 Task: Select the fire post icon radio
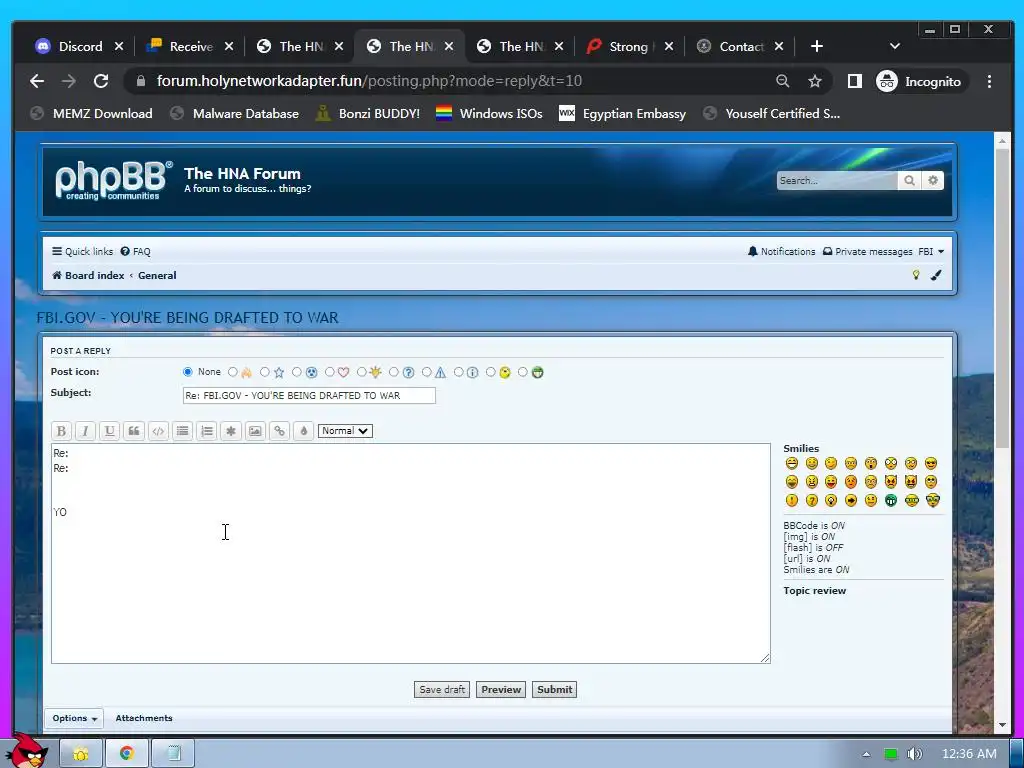point(233,372)
